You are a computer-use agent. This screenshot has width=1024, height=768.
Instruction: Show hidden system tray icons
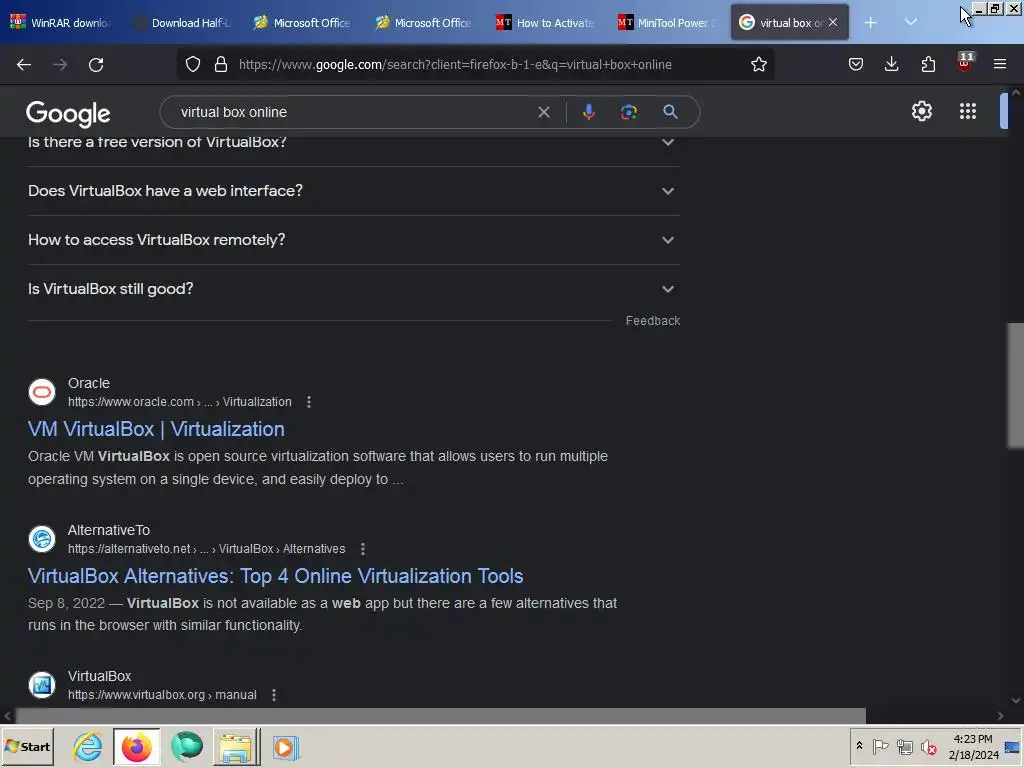pyautogui.click(x=859, y=746)
